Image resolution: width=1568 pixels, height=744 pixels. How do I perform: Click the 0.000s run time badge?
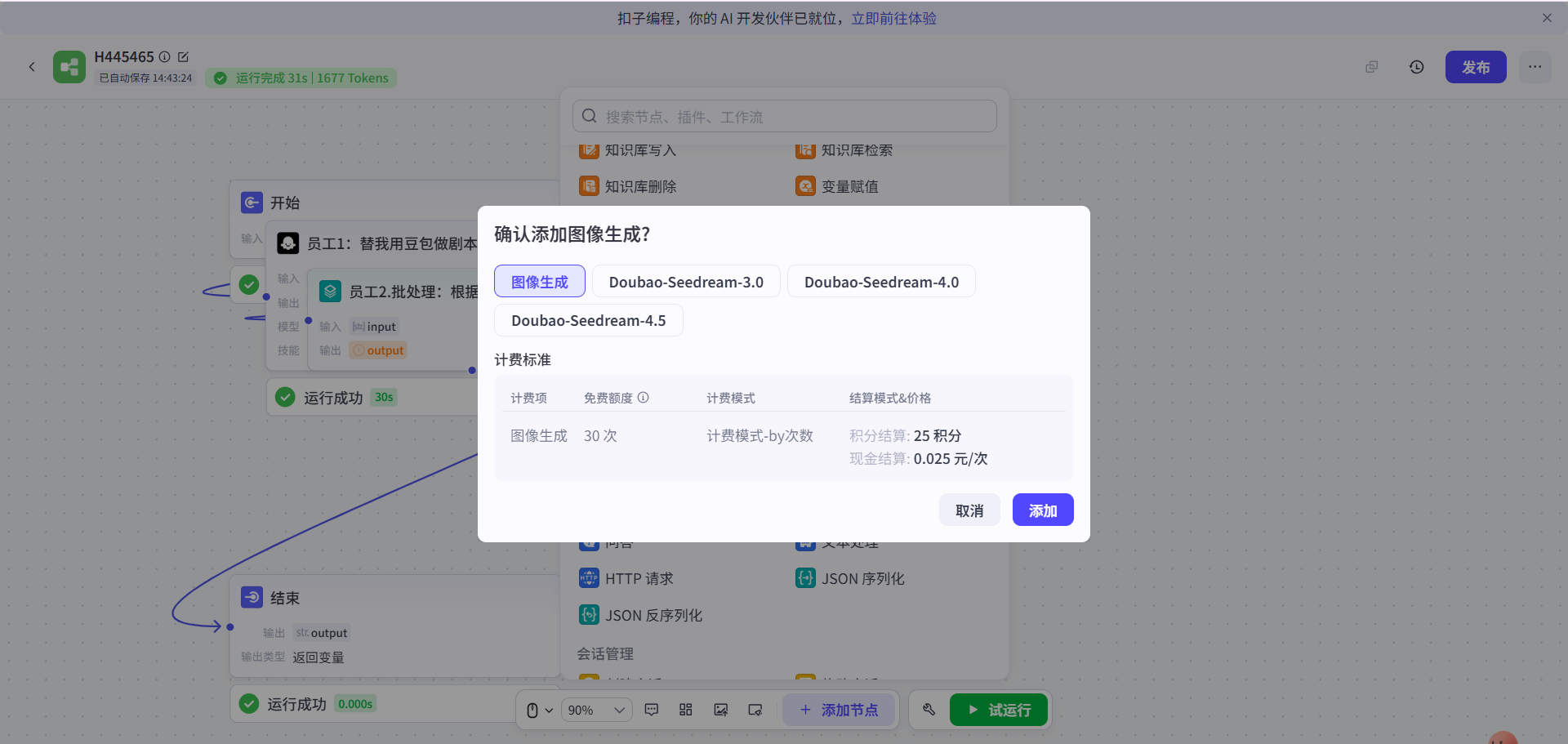pos(355,704)
